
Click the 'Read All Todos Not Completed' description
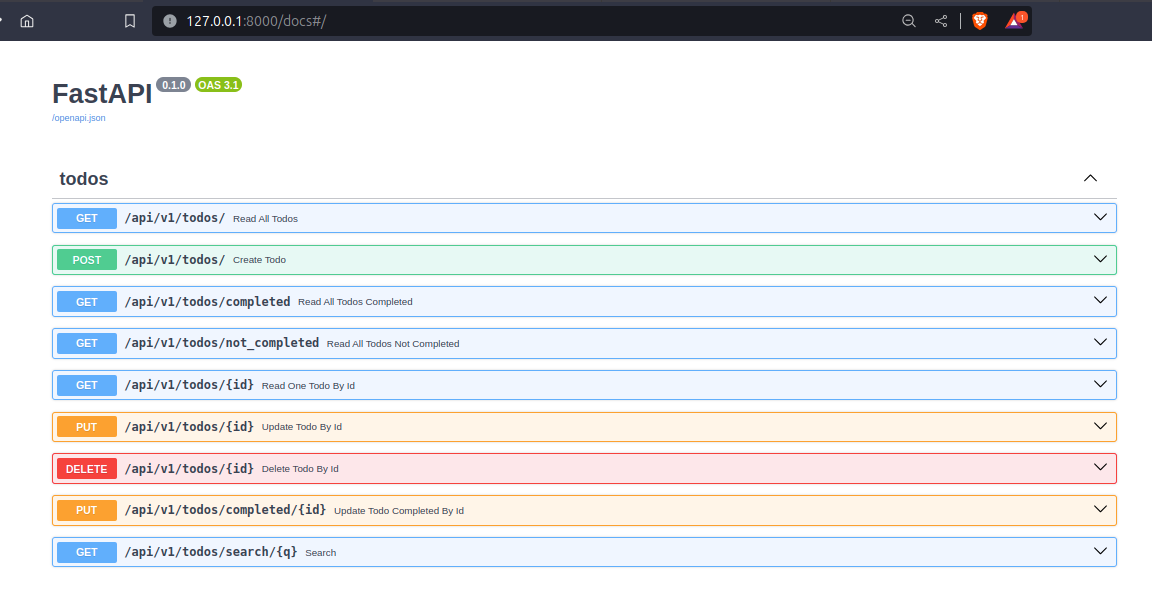click(x=393, y=344)
